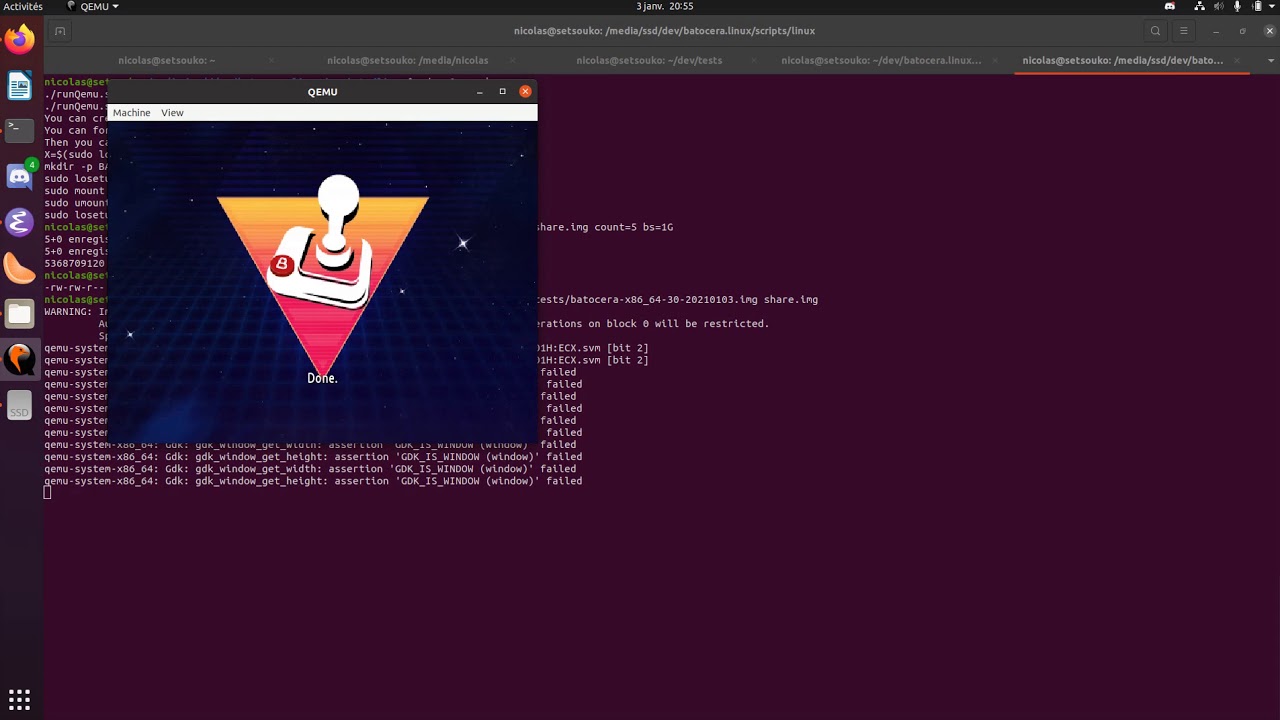Screen dimensions: 1280x720
Task: Click the last gdk_window_get_height assertion line
Action: coord(313,481)
